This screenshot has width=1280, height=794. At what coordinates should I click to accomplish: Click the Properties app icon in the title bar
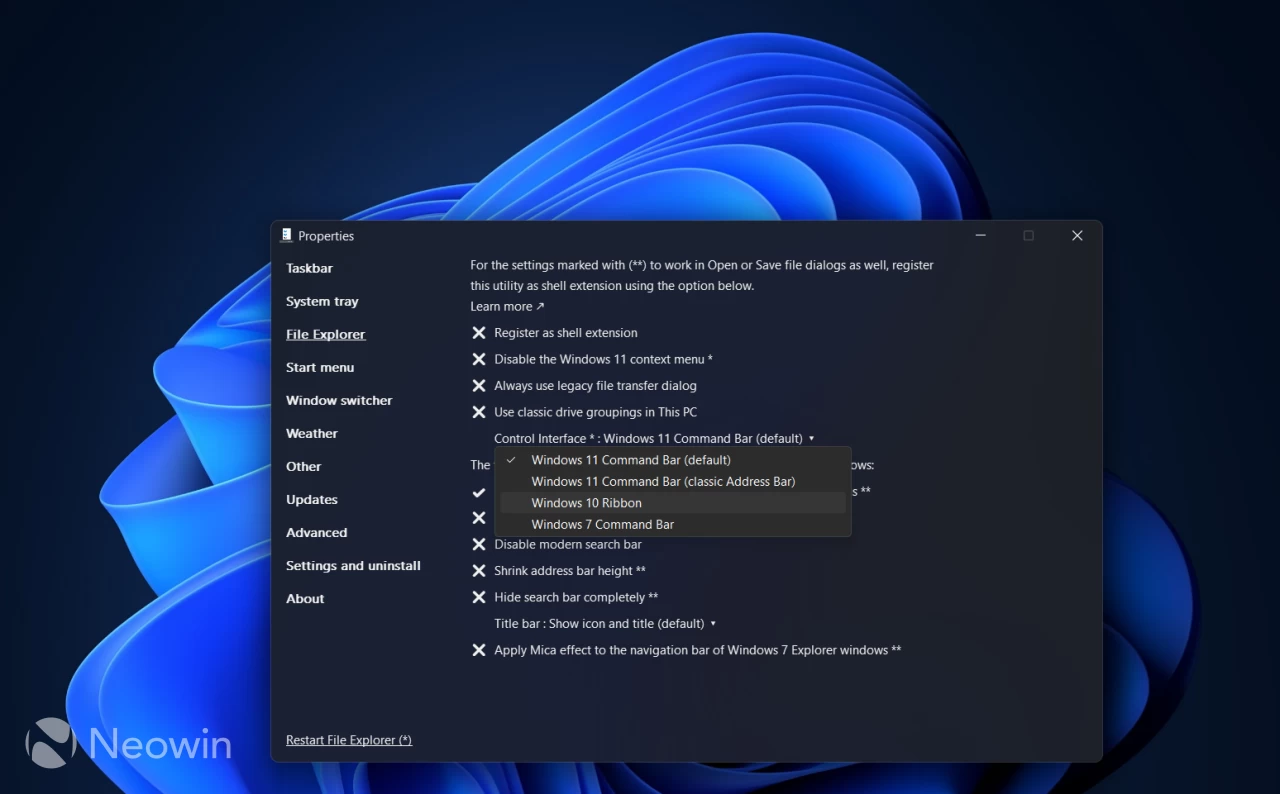pos(286,236)
